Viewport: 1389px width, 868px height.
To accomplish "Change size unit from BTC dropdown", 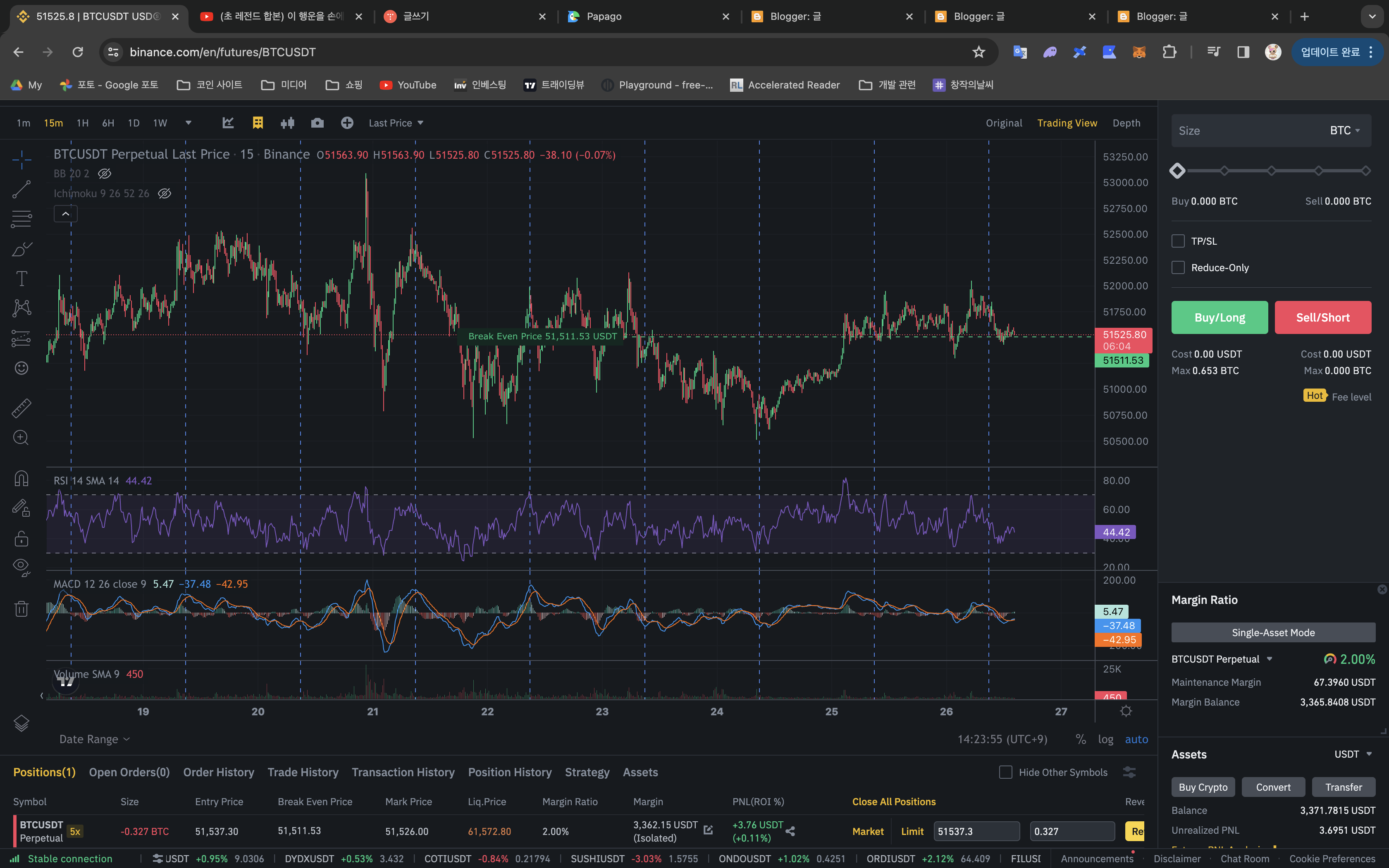I will 1345,131.
